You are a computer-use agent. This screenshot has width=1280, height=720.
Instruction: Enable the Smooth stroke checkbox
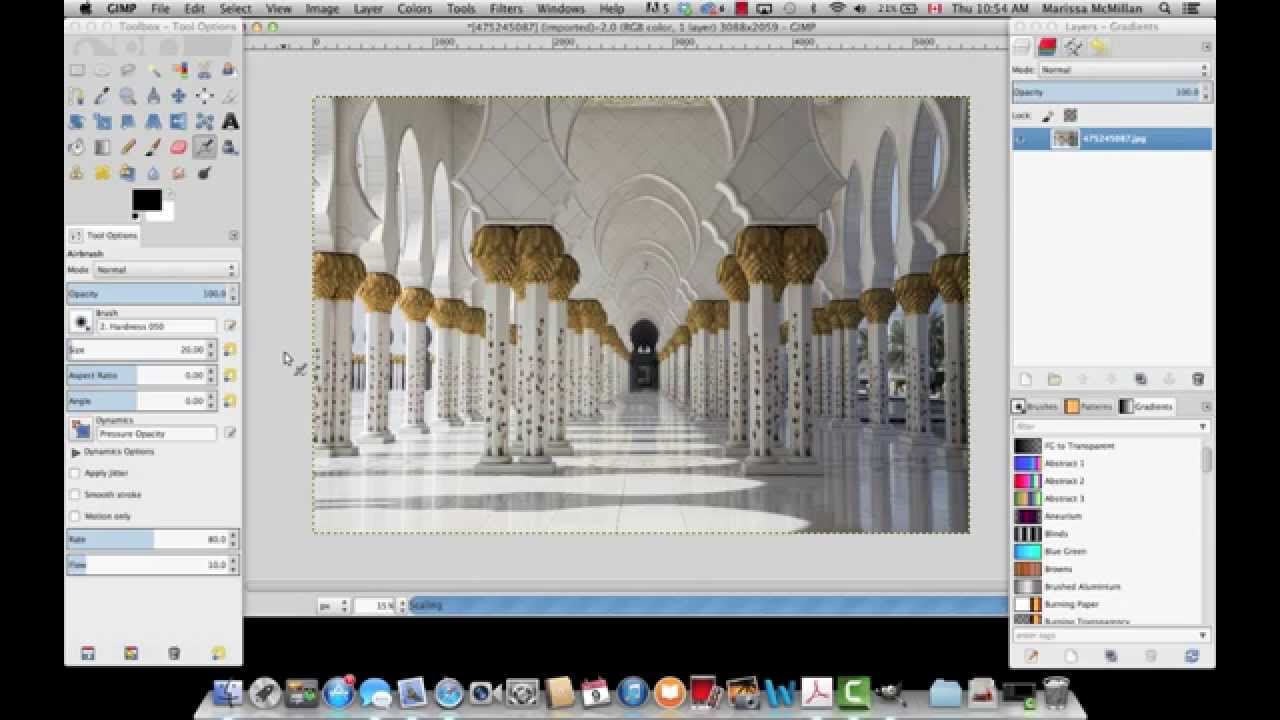click(x=75, y=494)
